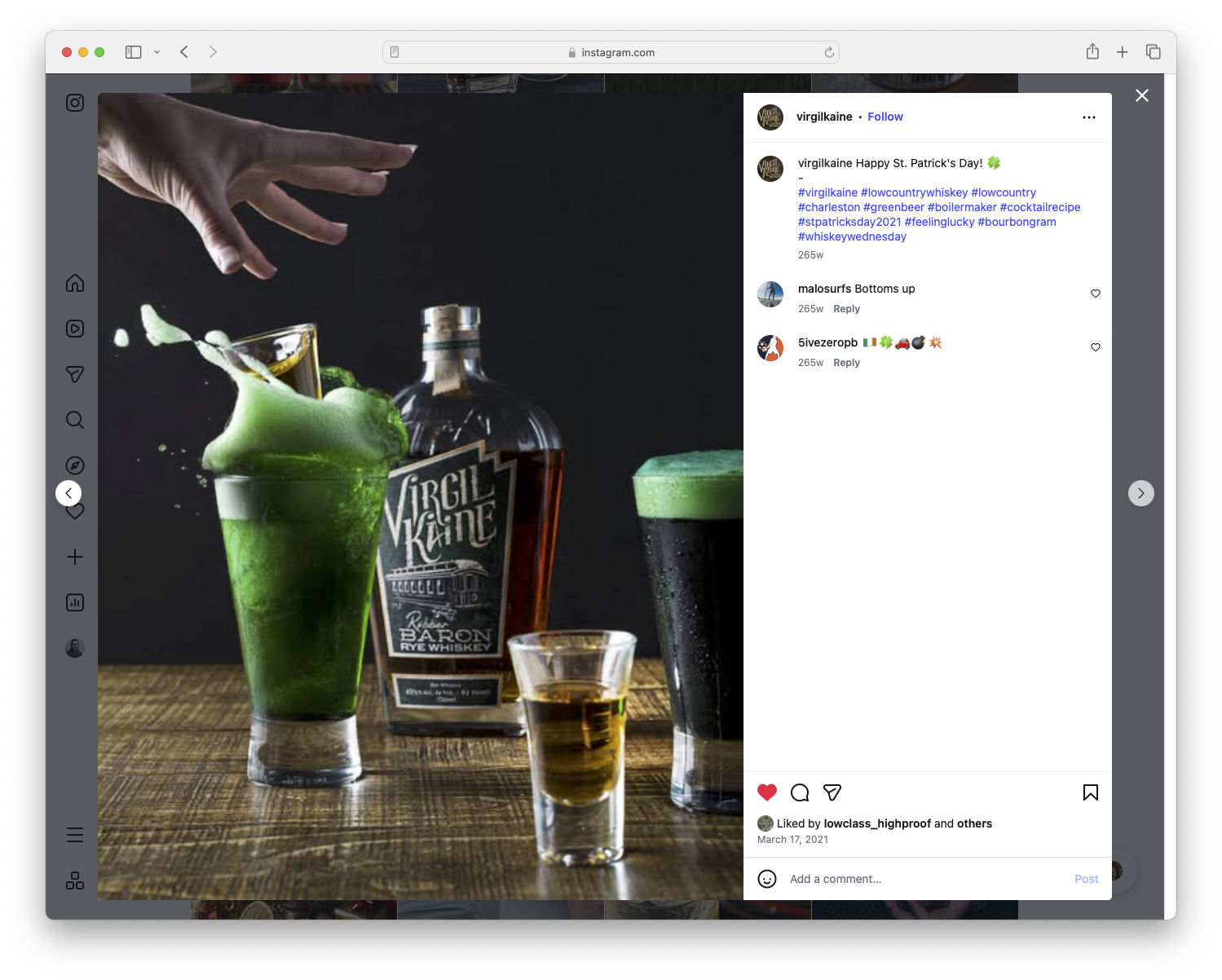Go to previous post arrow
Image resolution: width=1222 pixels, height=980 pixels.
point(68,493)
